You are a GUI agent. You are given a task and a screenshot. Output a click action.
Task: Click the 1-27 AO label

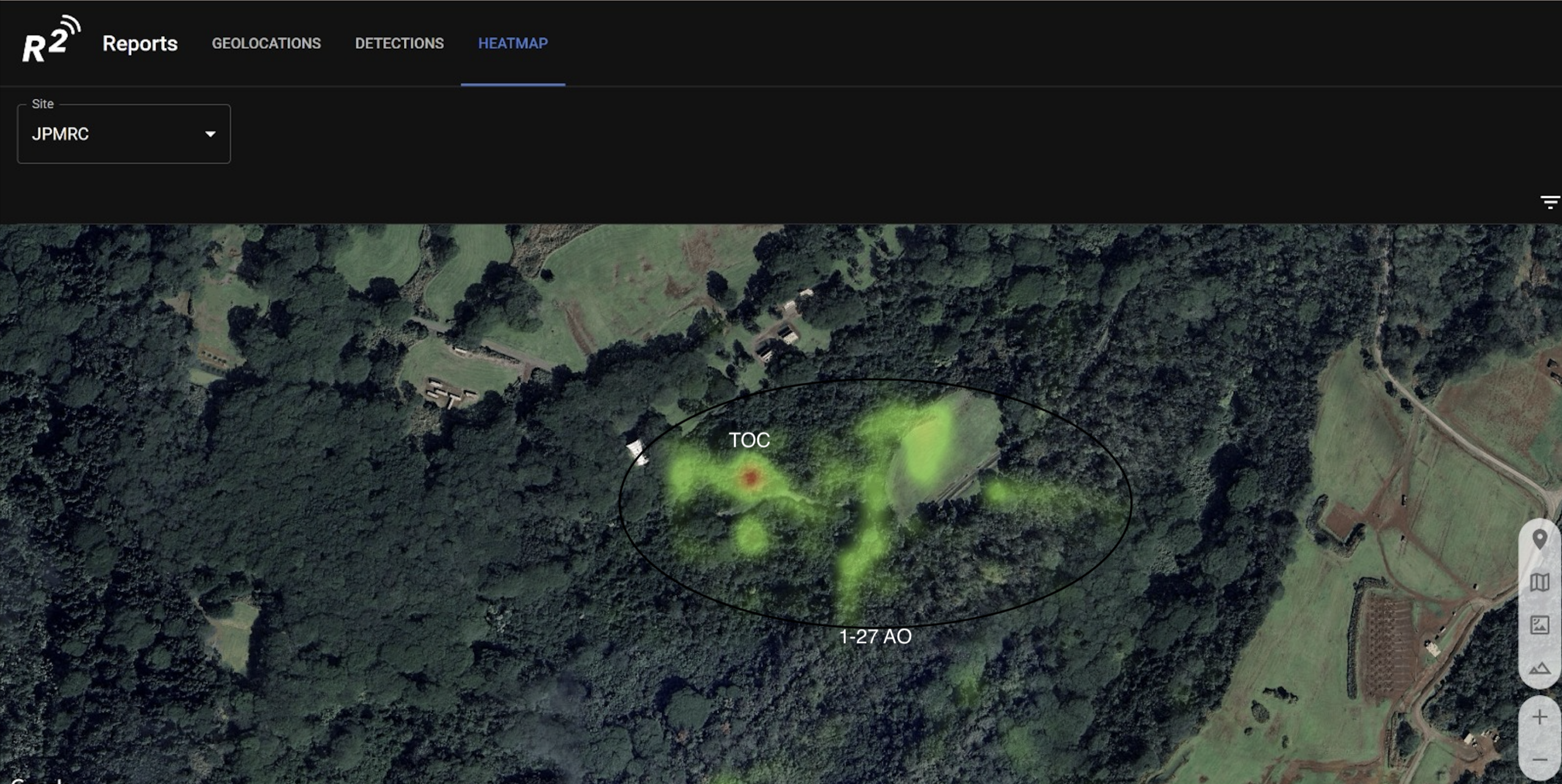[876, 636]
